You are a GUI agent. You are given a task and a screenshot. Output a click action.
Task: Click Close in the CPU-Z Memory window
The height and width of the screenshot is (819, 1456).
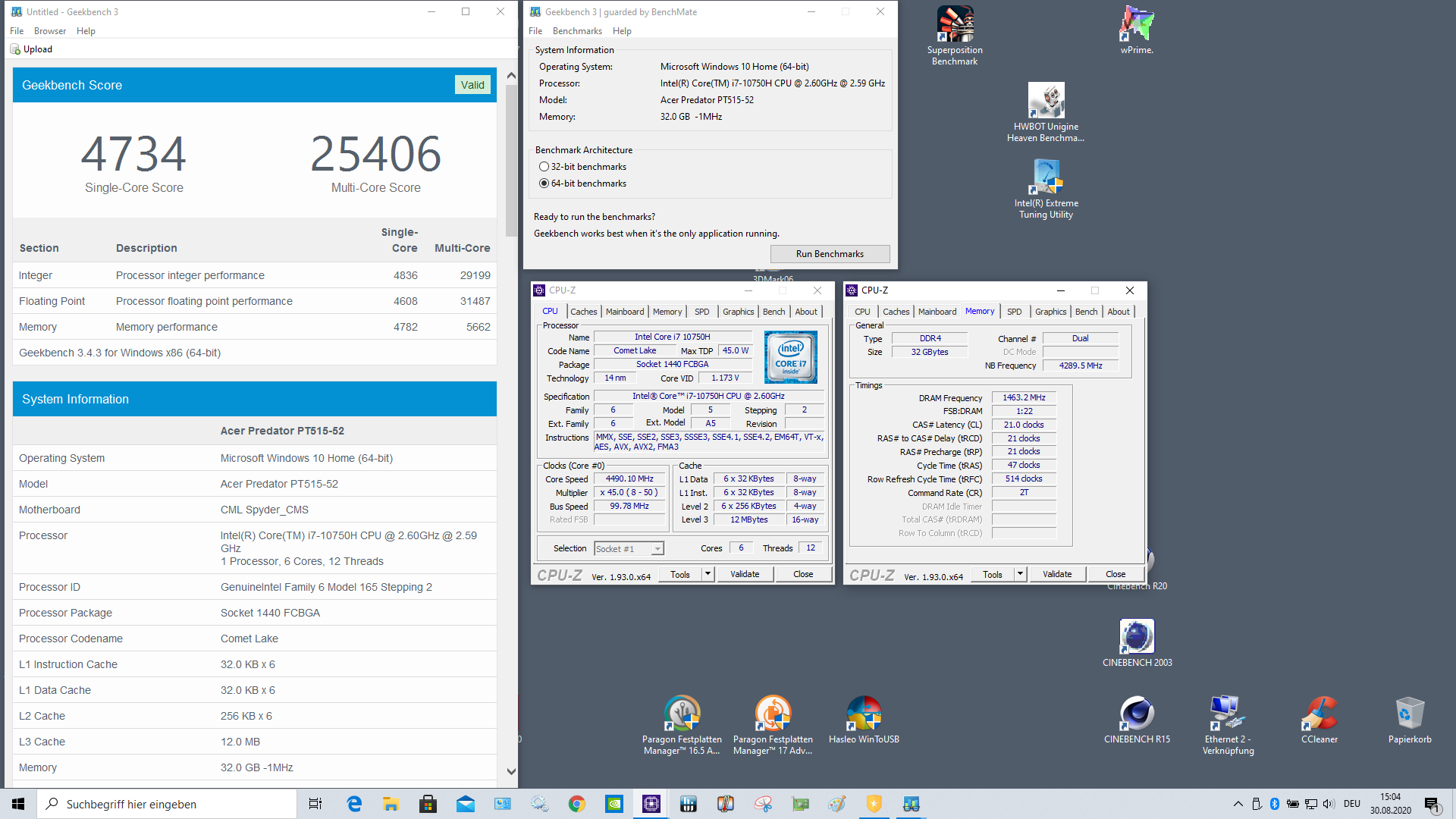coord(1116,574)
